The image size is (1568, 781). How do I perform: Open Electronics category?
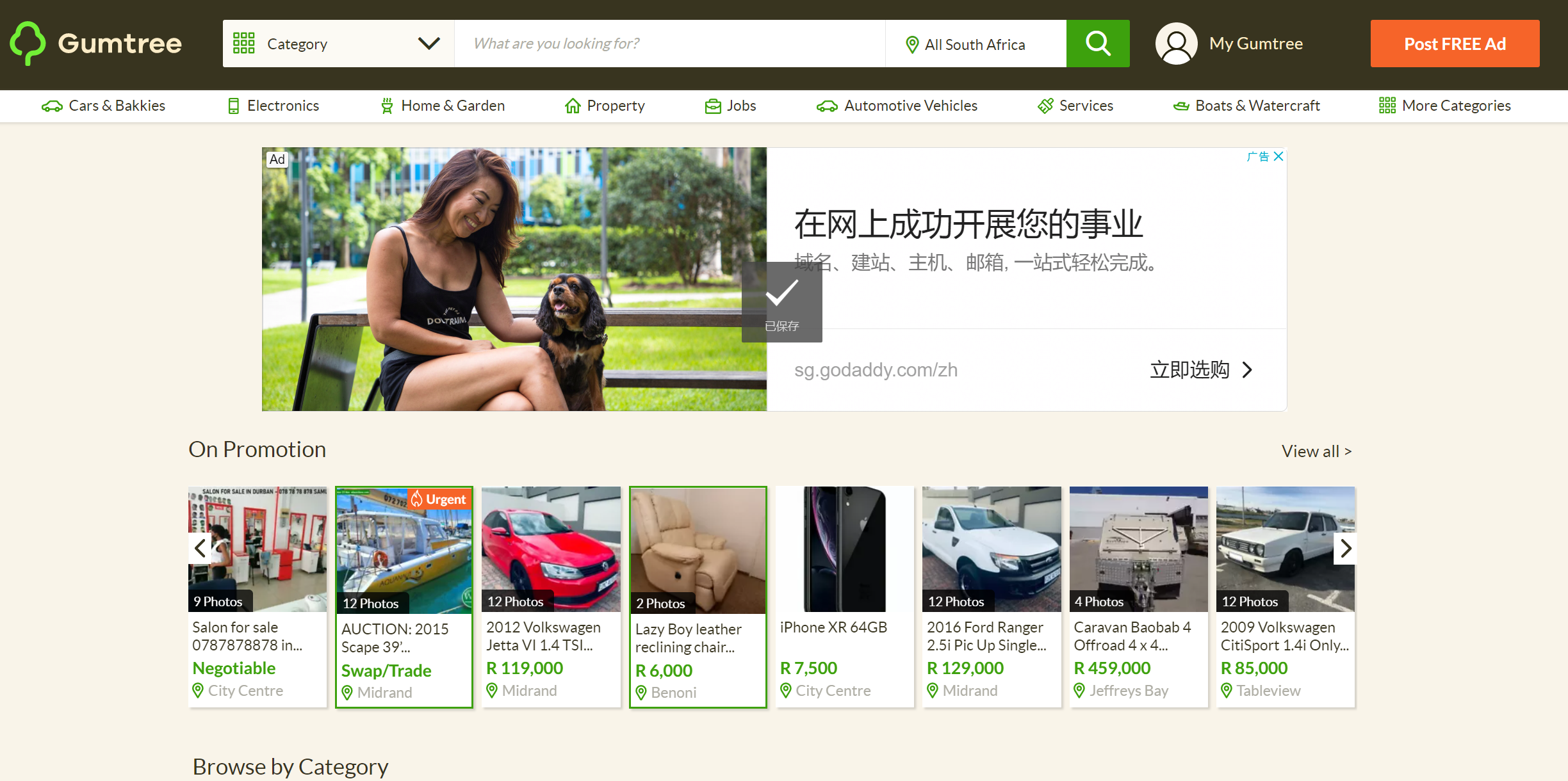tap(274, 106)
